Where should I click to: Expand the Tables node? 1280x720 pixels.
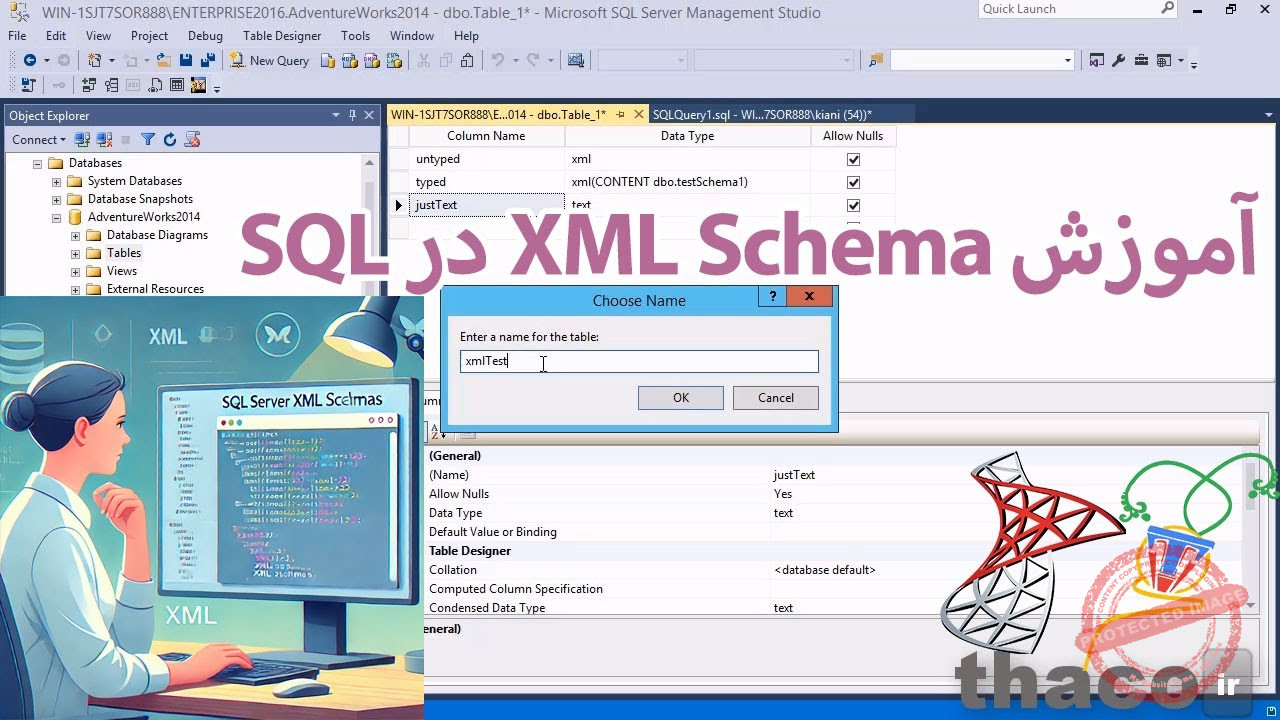coord(74,253)
